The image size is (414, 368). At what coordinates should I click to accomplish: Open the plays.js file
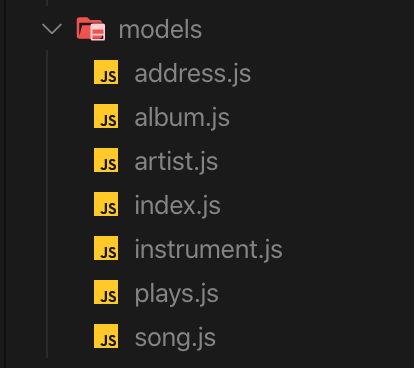pos(176,294)
